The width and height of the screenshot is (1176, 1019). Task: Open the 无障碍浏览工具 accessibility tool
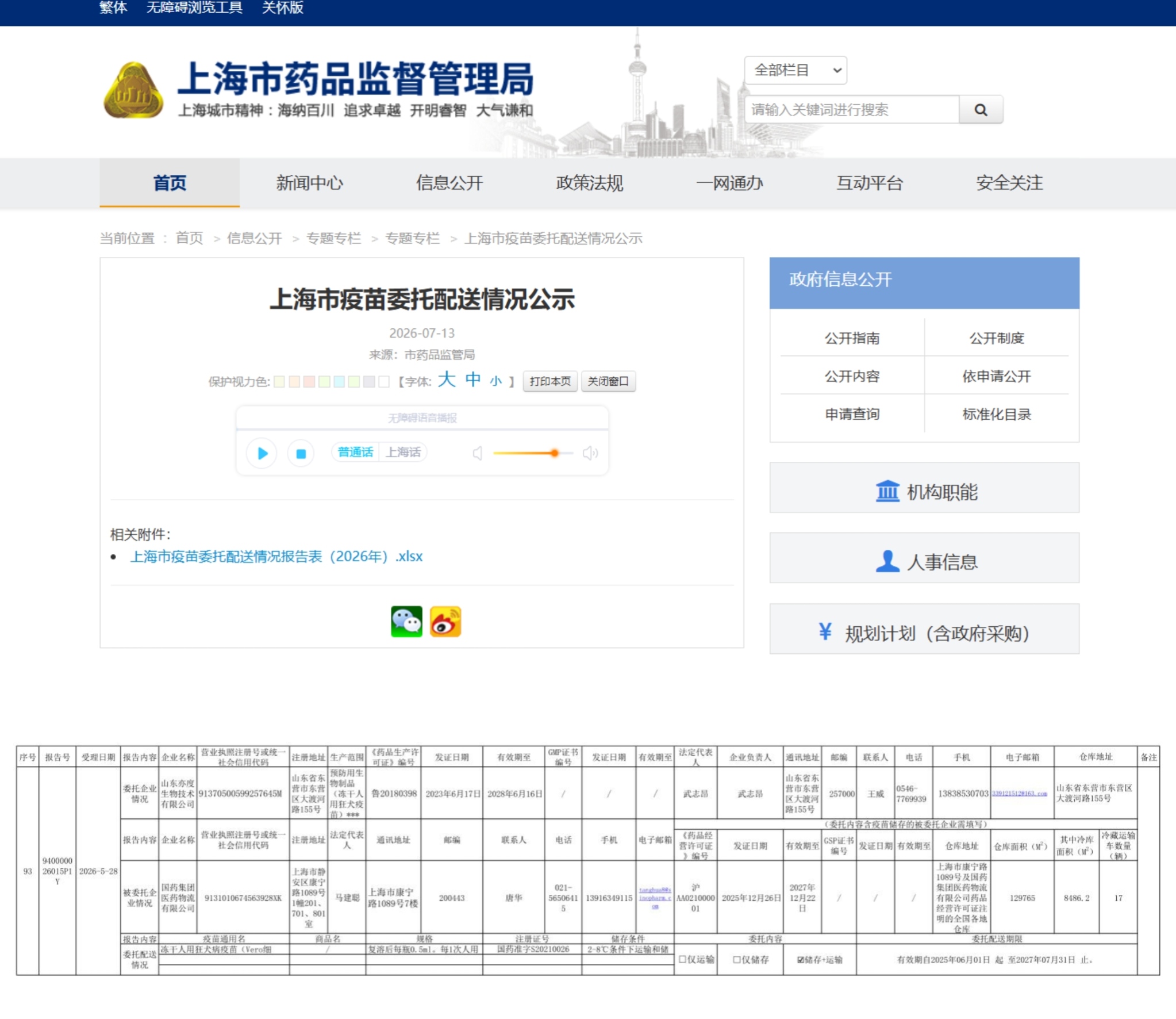(x=194, y=7)
